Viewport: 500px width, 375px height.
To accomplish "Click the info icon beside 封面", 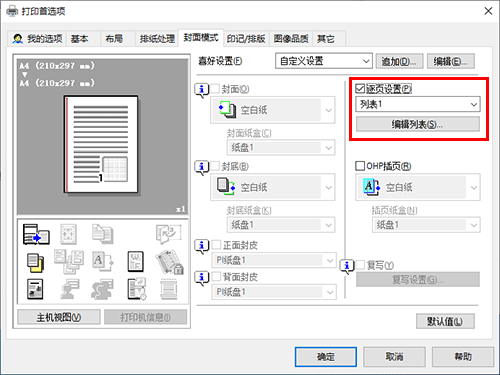I will tap(202, 90).
